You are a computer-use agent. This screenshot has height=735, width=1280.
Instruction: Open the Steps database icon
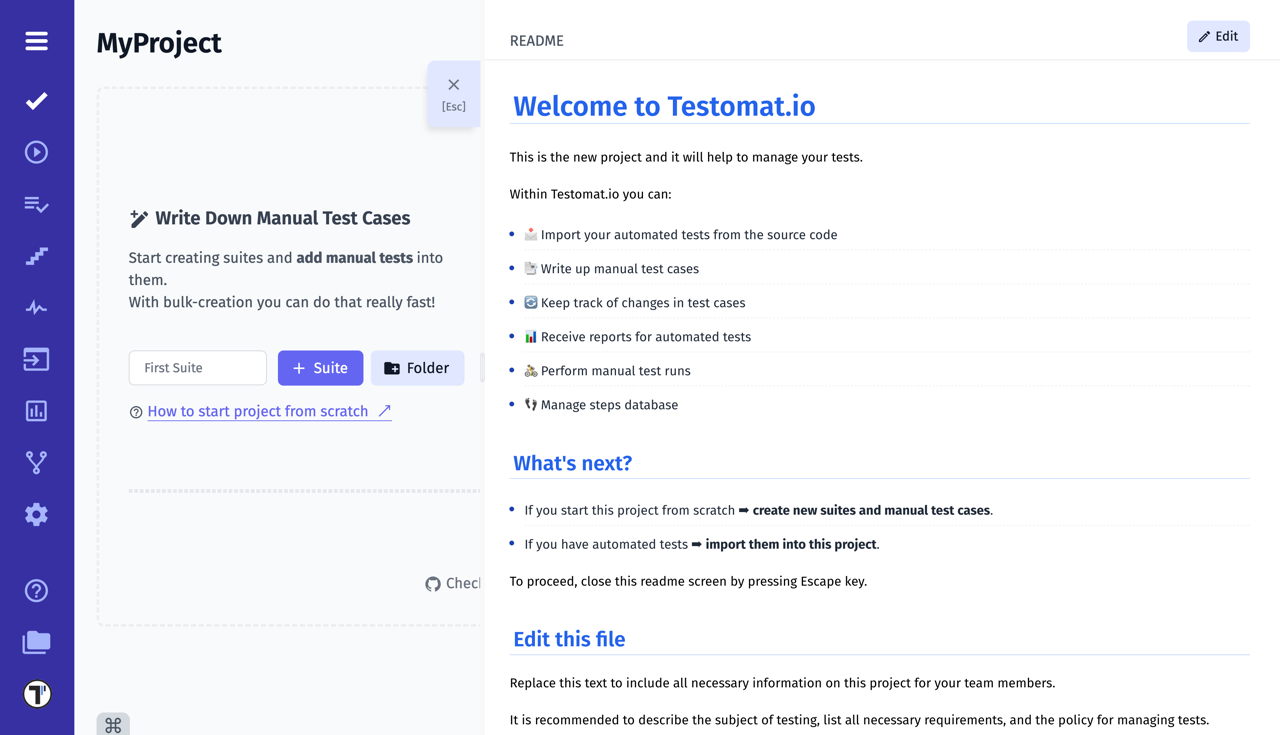[x=36, y=255]
